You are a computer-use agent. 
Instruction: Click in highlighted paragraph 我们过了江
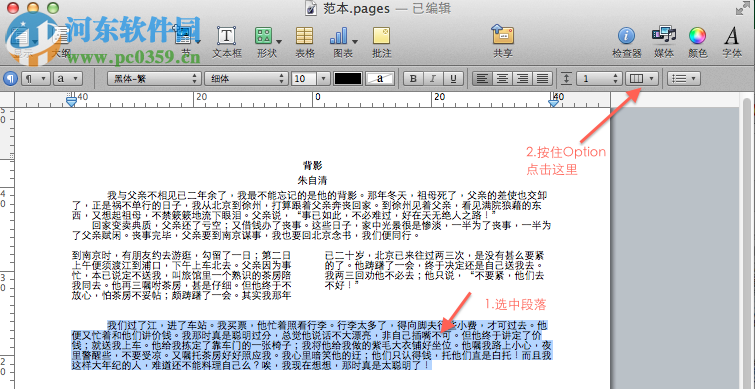click(x=312, y=345)
